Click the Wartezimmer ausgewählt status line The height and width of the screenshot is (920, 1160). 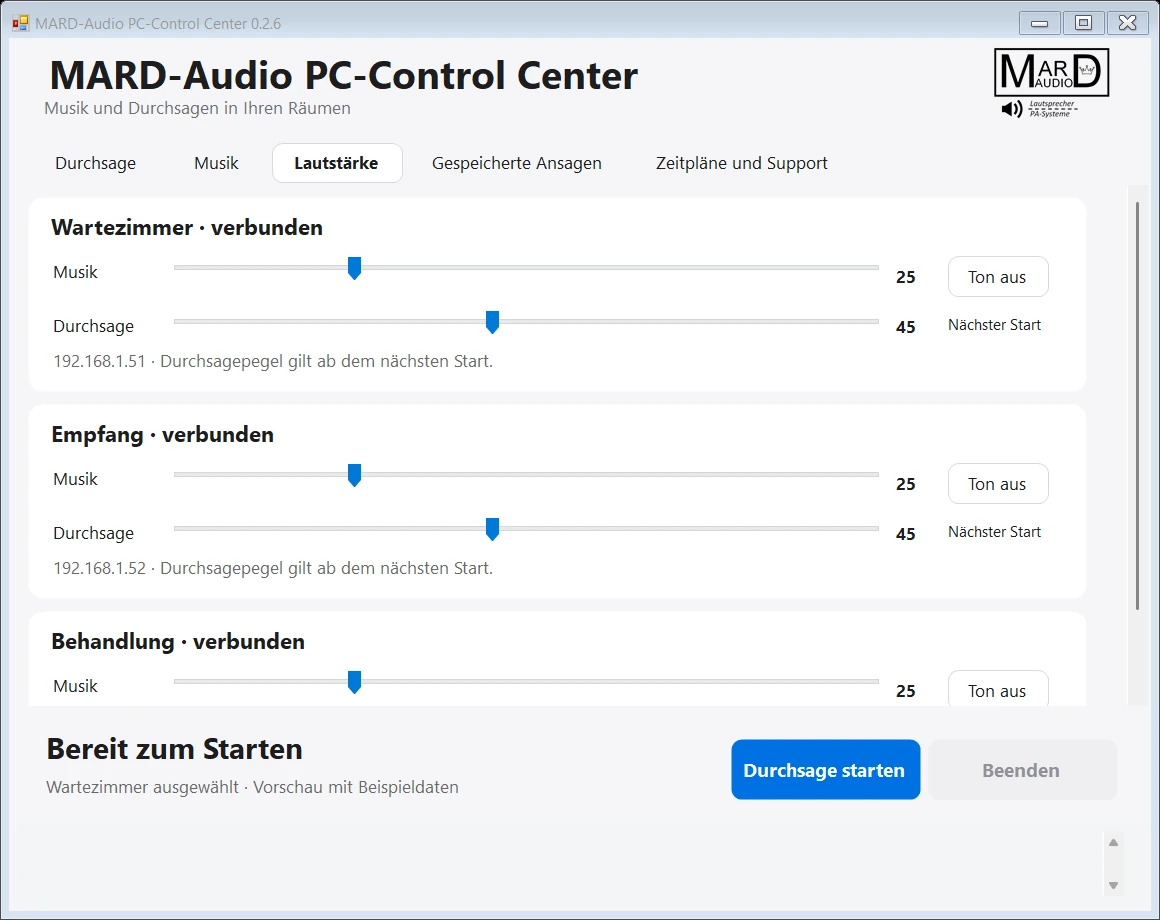click(x=252, y=787)
